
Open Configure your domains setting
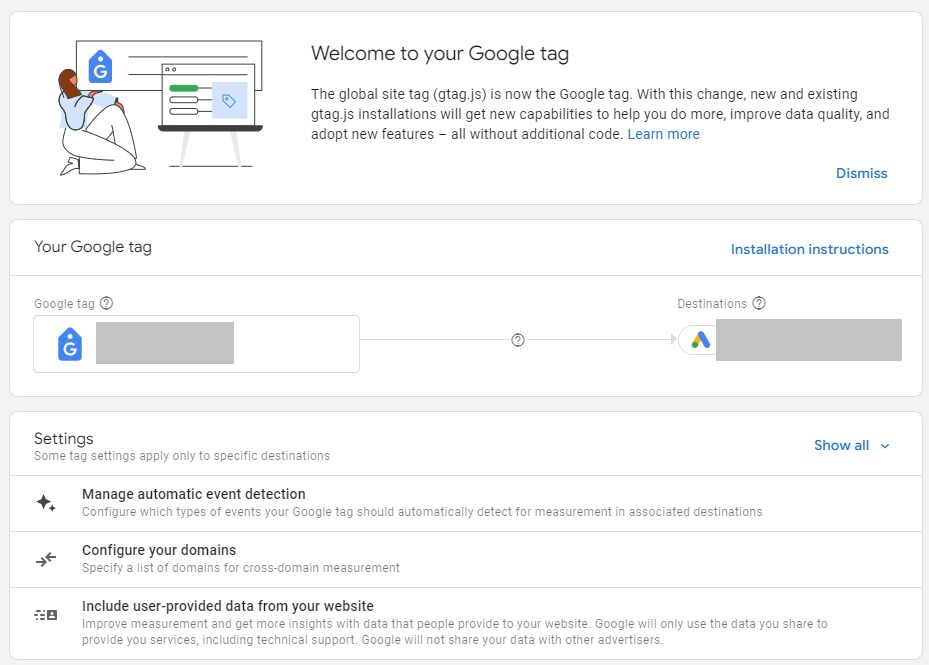pyautogui.click(x=159, y=550)
